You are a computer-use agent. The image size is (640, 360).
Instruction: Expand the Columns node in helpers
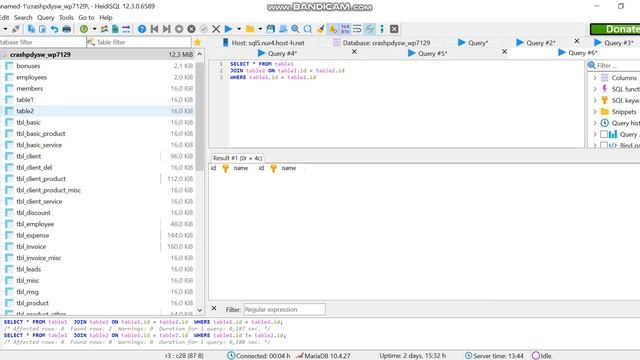[595, 78]
